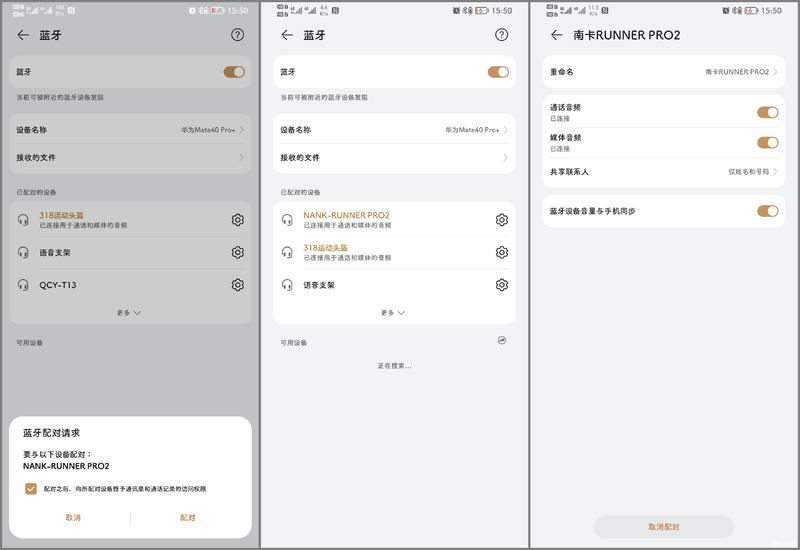The height and width of the screenshot is (550, 800).
Task: Tap signal strength icons on the searching screen
Action: tap(303, 10)
